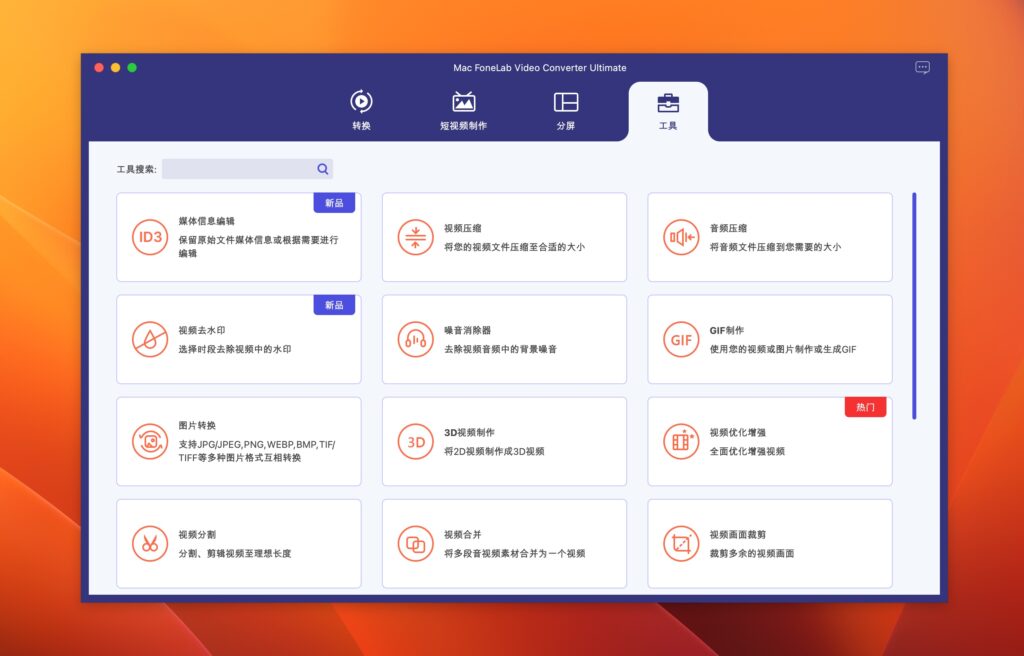Open the feedback icon in the title bar
Viewport: 1024px width, 656px height.
pyautogui.click(x=921, y=67)
